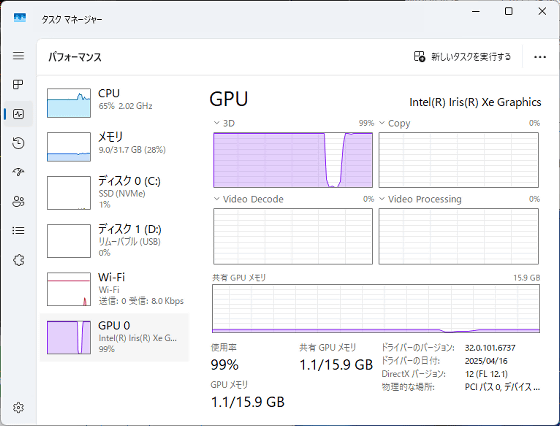Open the three-dots more options menu
The height and width of the screenshot is (426, 560).
click(540, 57)
